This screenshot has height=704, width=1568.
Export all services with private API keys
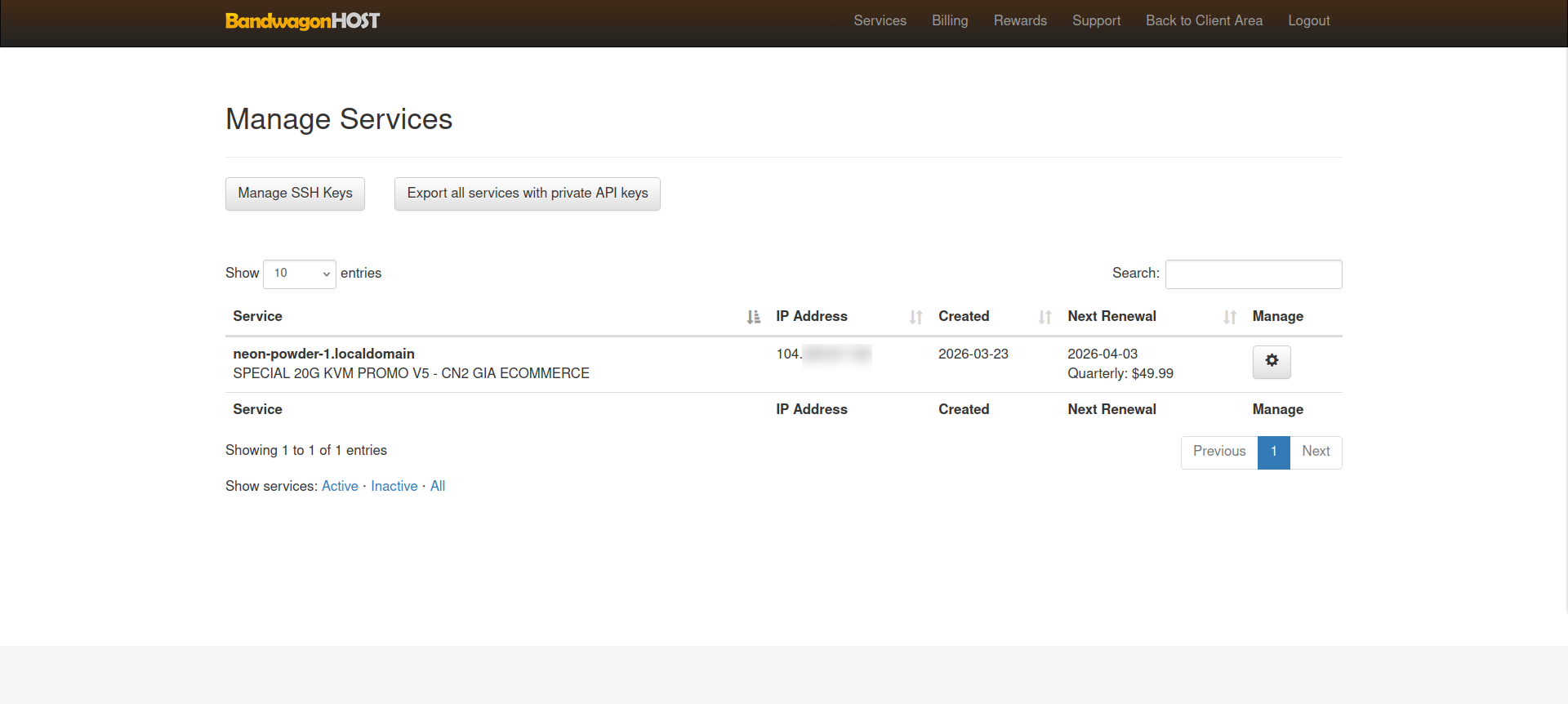click(x=527, y=194)
